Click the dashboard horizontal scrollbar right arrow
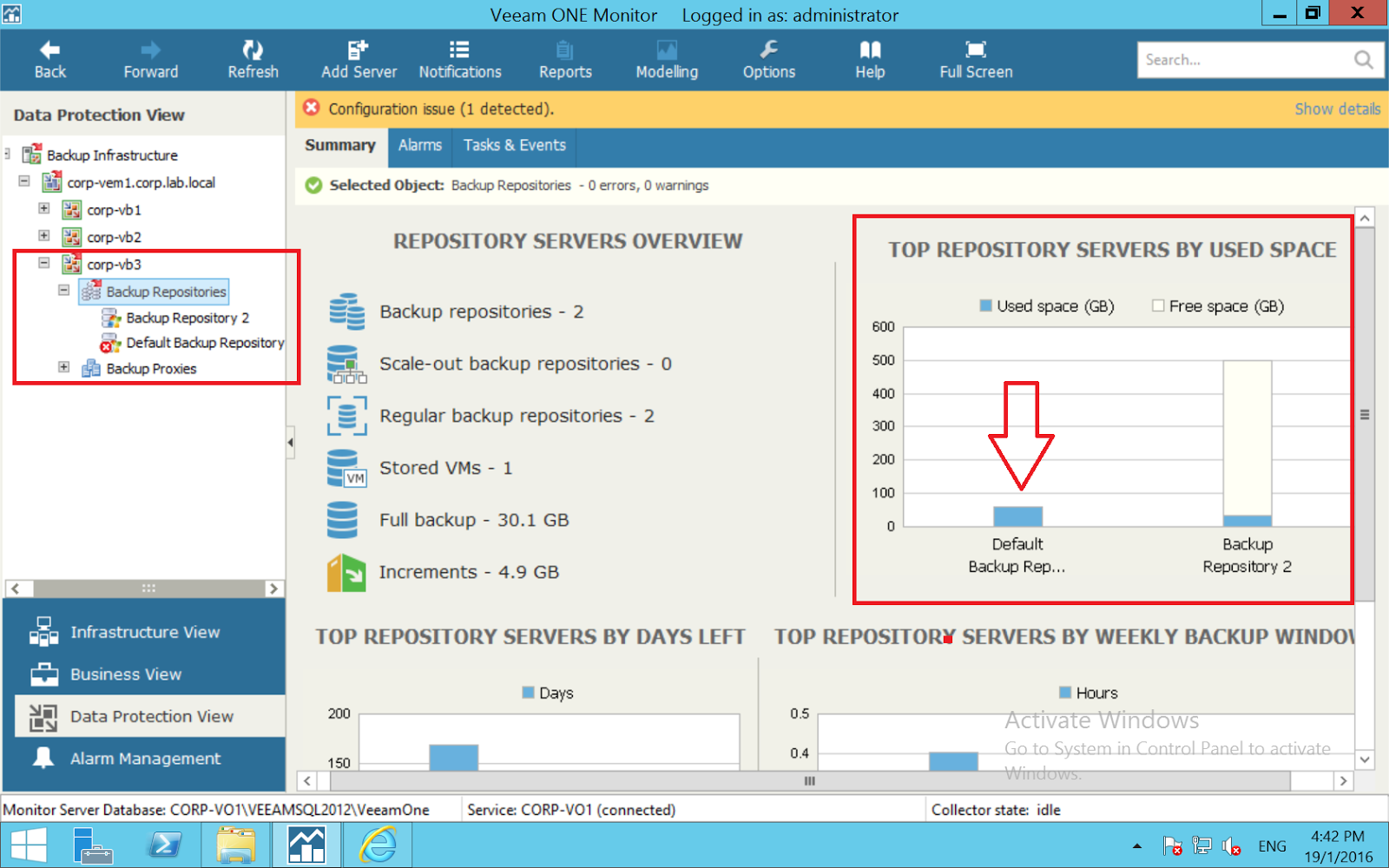Viewport: 1389px width, 868px height. 1344,781
